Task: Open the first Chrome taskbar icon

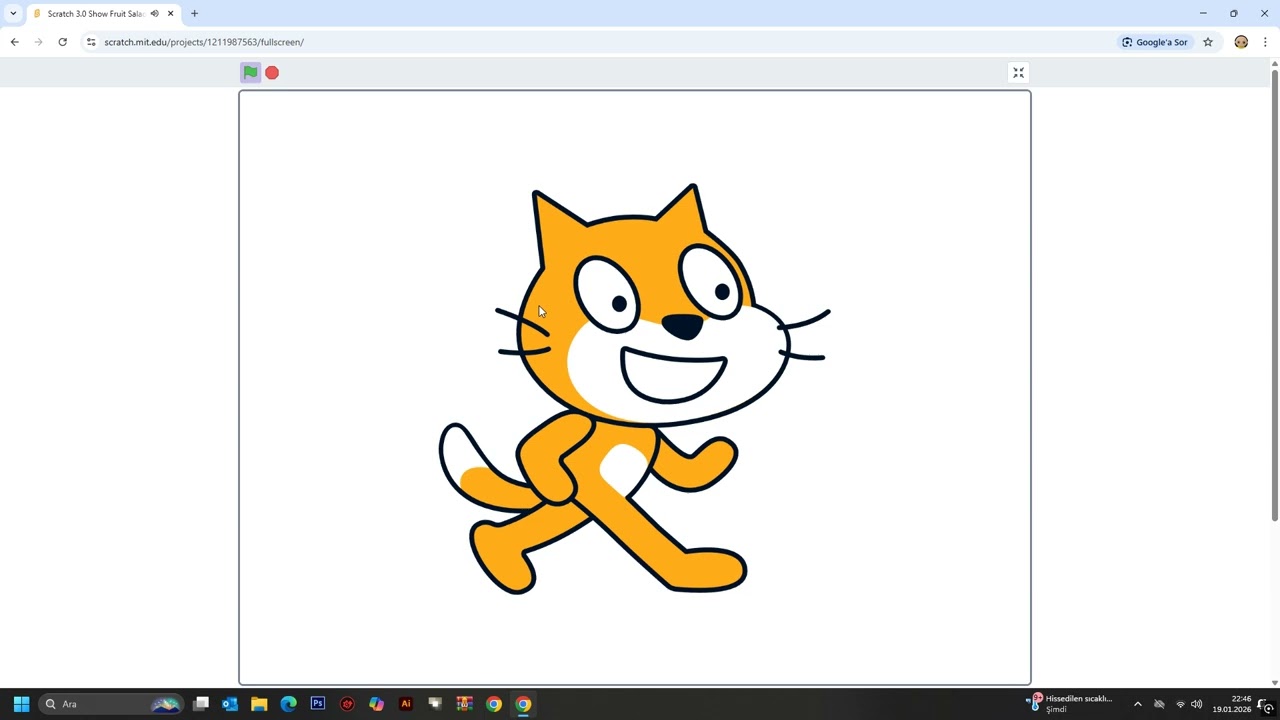Action: 494,704
